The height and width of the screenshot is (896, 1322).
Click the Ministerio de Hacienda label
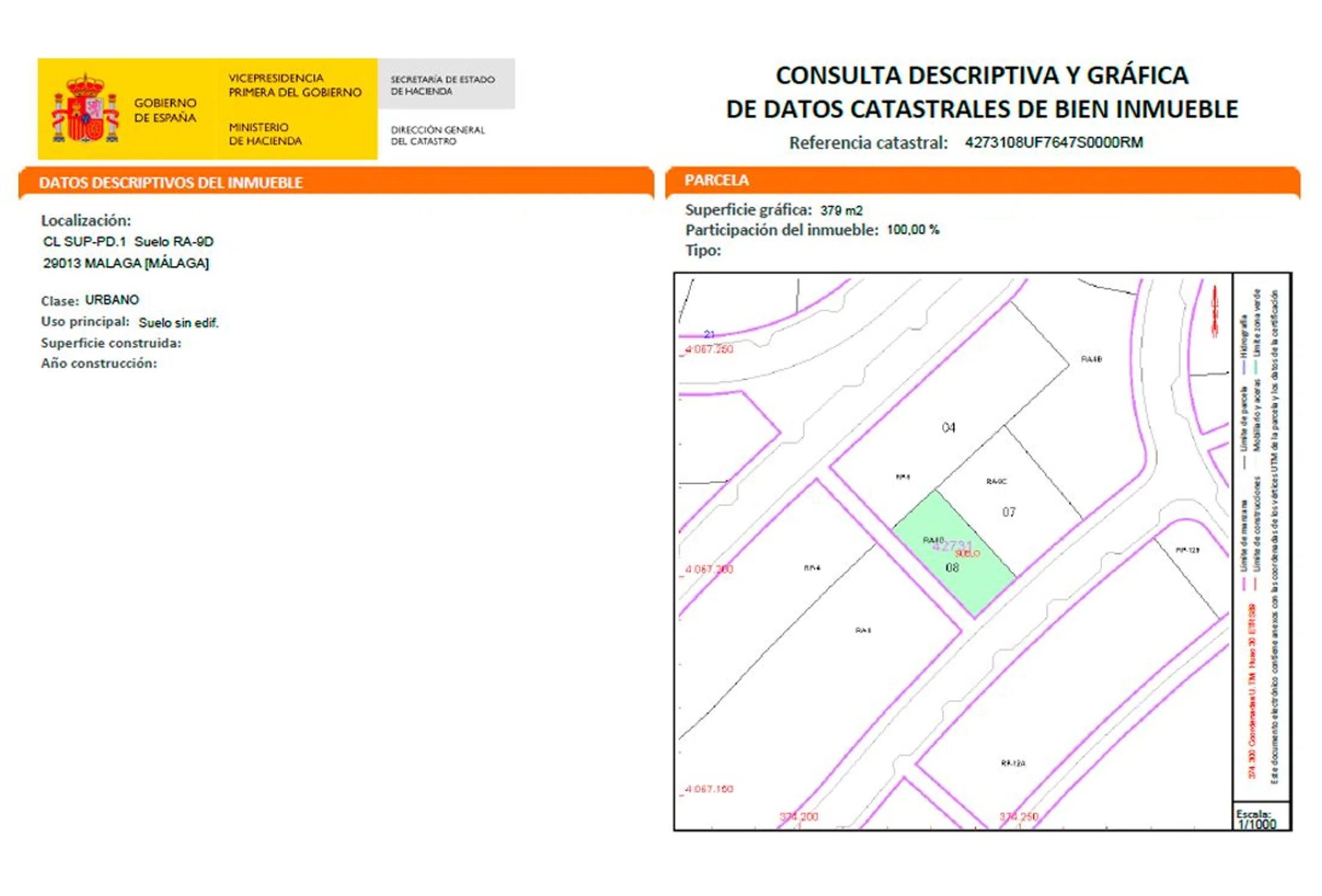coord(265,134)
